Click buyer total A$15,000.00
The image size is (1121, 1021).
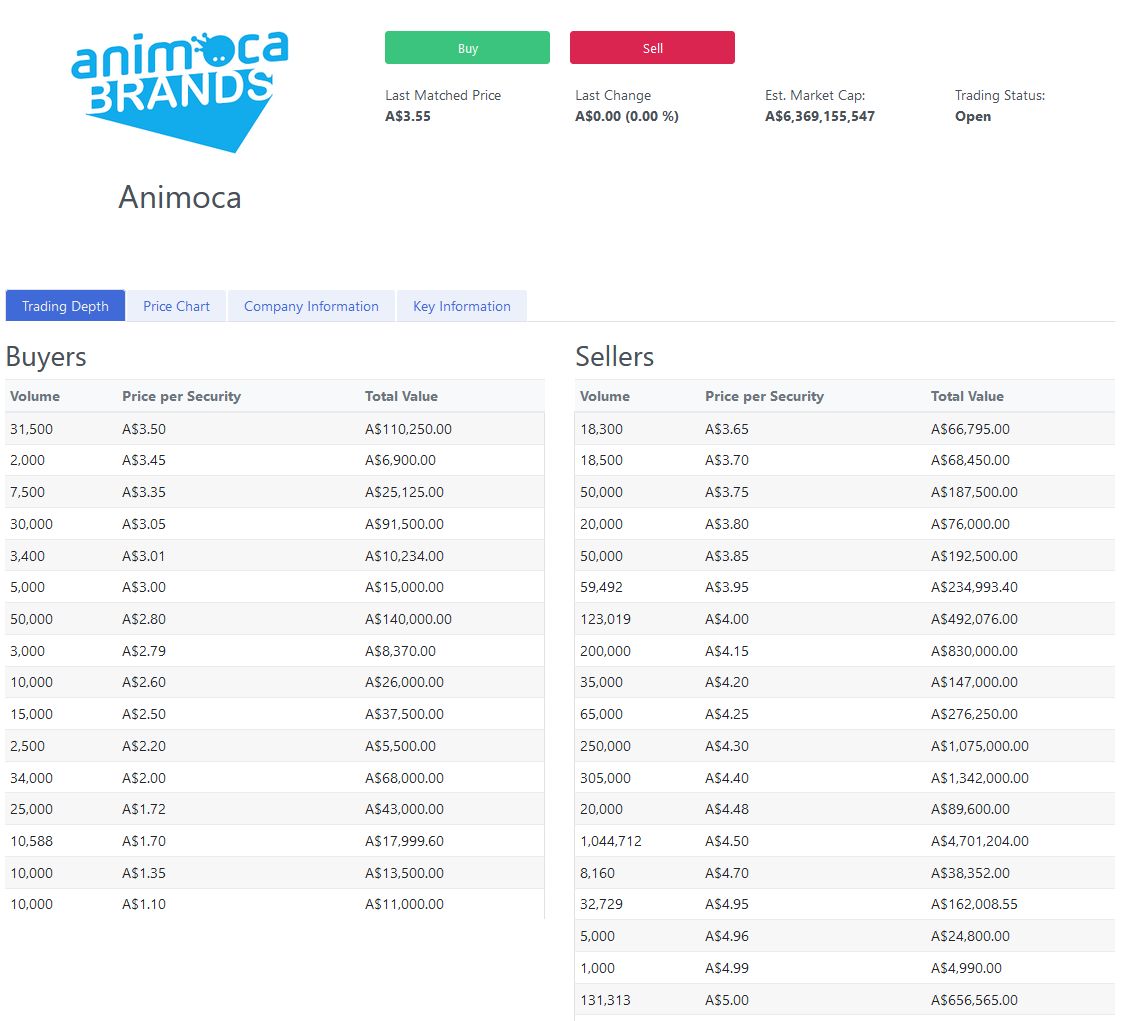tap(404, 587)
